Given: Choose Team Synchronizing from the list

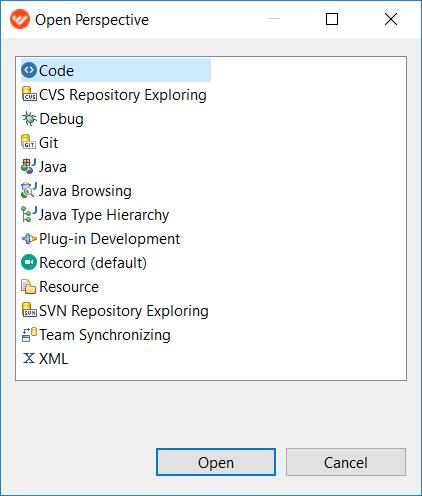Looking at the screenshot, I should point(96,335).
